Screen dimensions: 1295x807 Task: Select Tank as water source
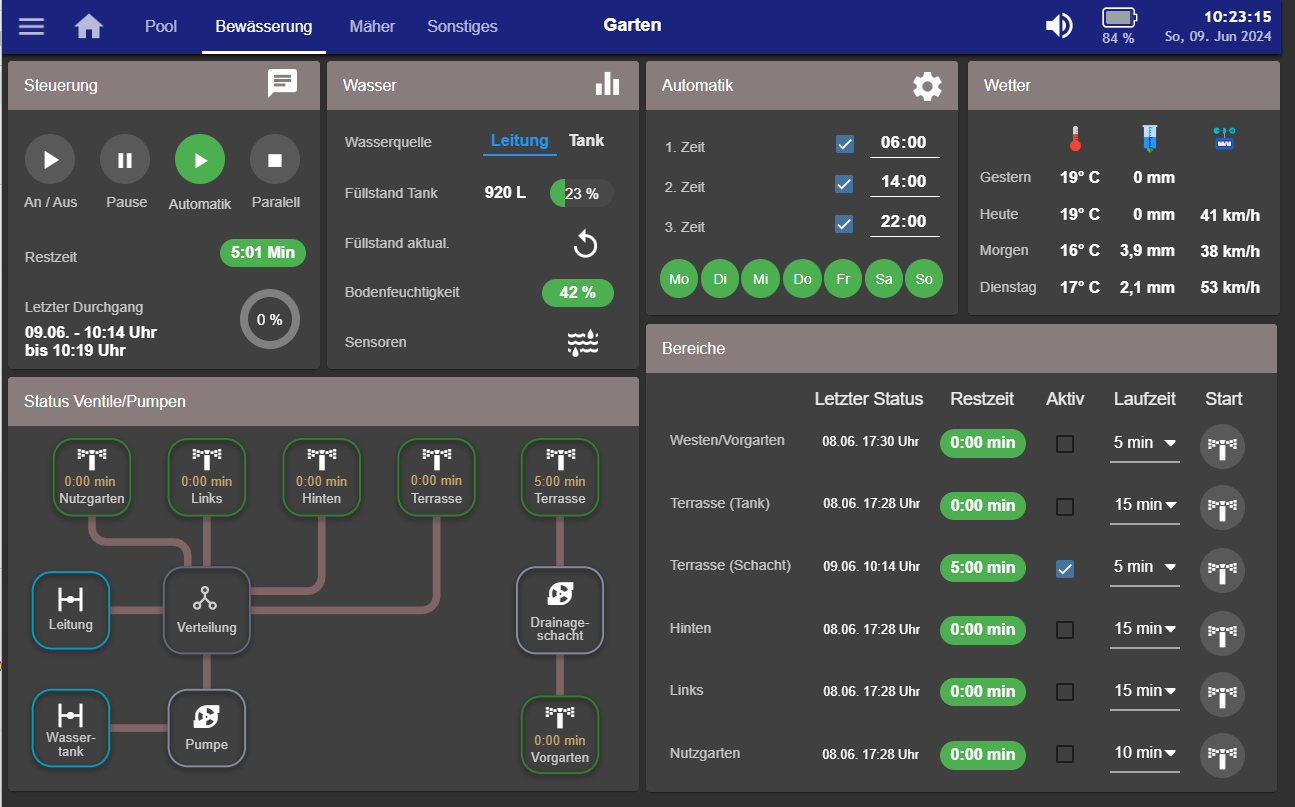tap(586, 141)
